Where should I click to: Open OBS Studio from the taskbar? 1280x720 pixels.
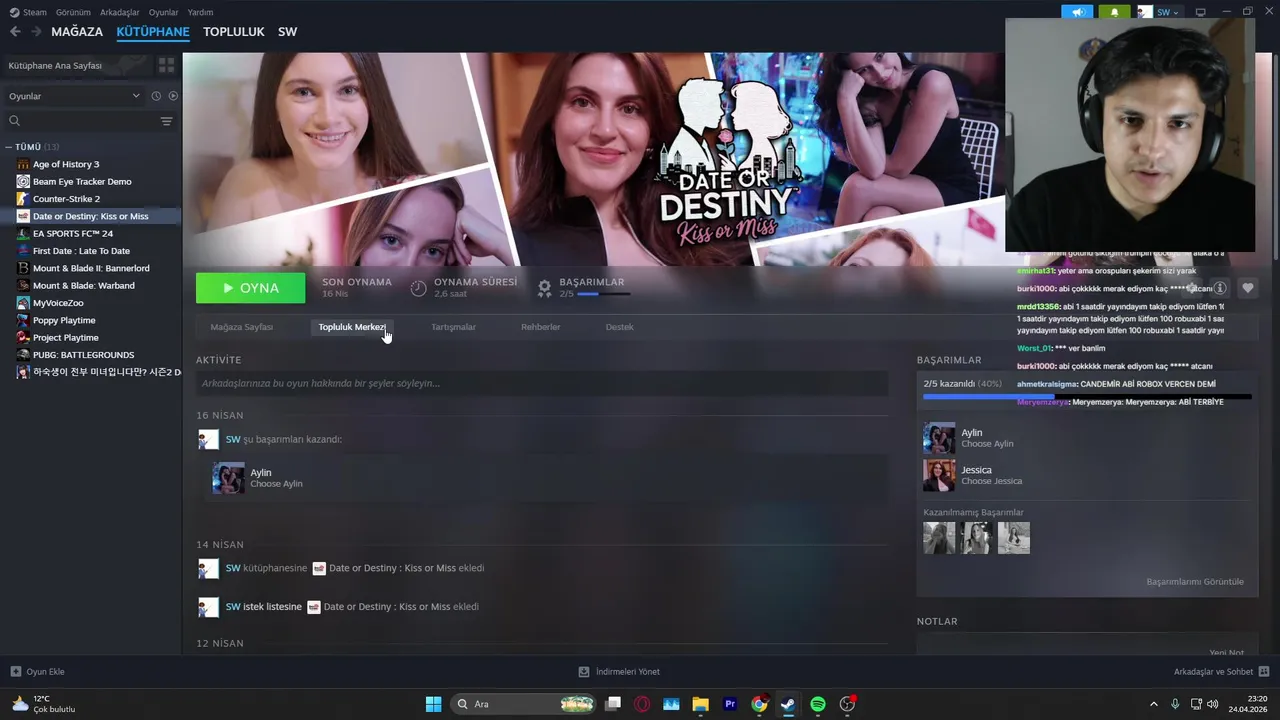pyautogui.click(x=847, y=704)
